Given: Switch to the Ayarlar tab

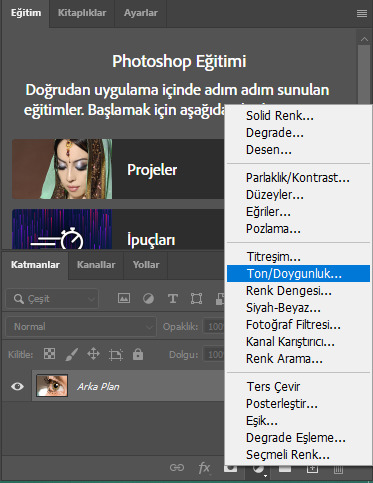Looking at the screenshot, I should coord(141,13).
